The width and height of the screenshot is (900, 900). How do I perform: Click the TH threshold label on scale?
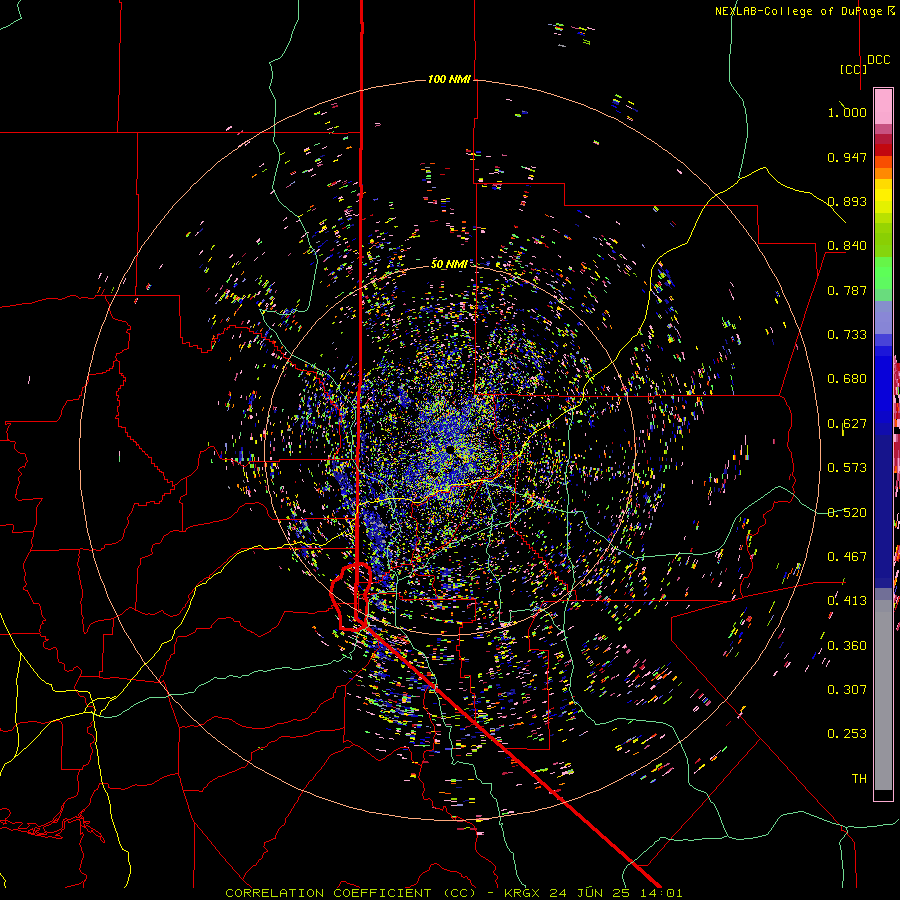pyautogui.click(x=859, y=779)
